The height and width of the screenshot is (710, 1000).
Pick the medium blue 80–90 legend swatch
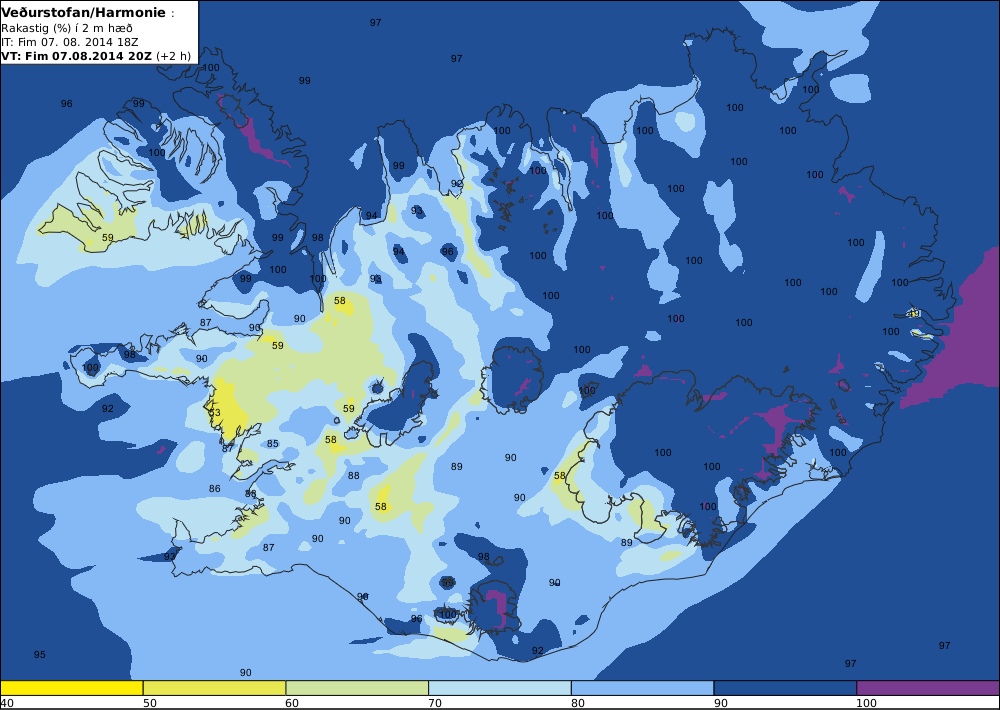pyautogui.click(x=642, y=688)
